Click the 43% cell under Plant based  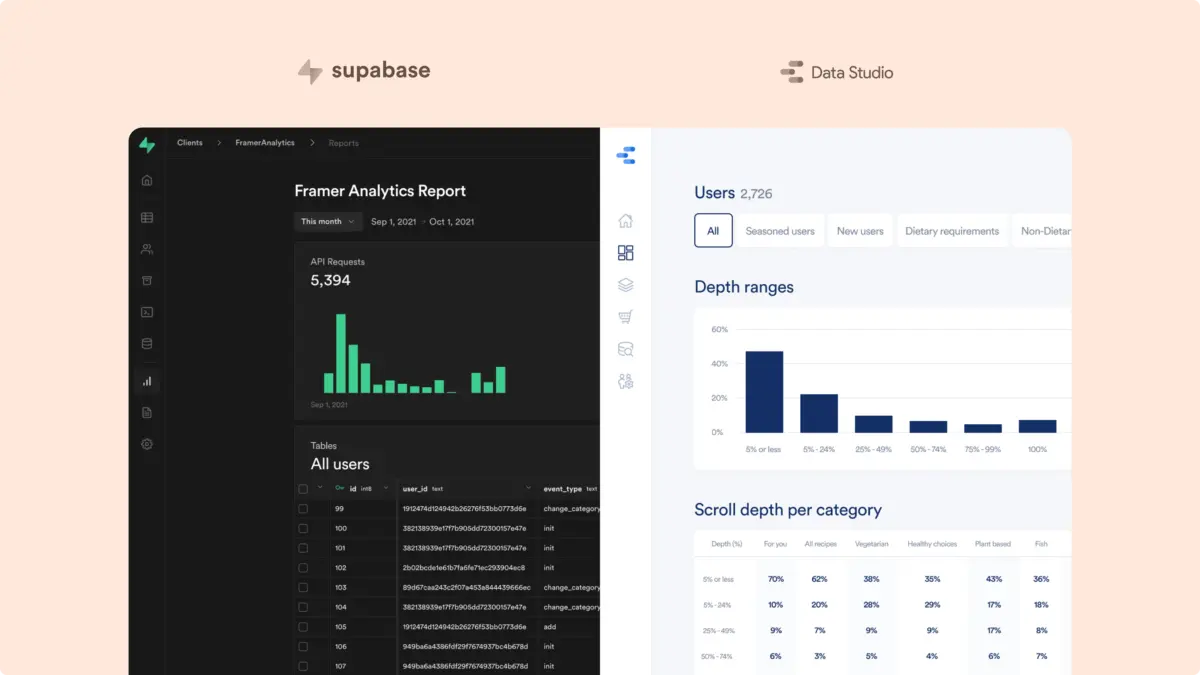[x=994, y=579]
